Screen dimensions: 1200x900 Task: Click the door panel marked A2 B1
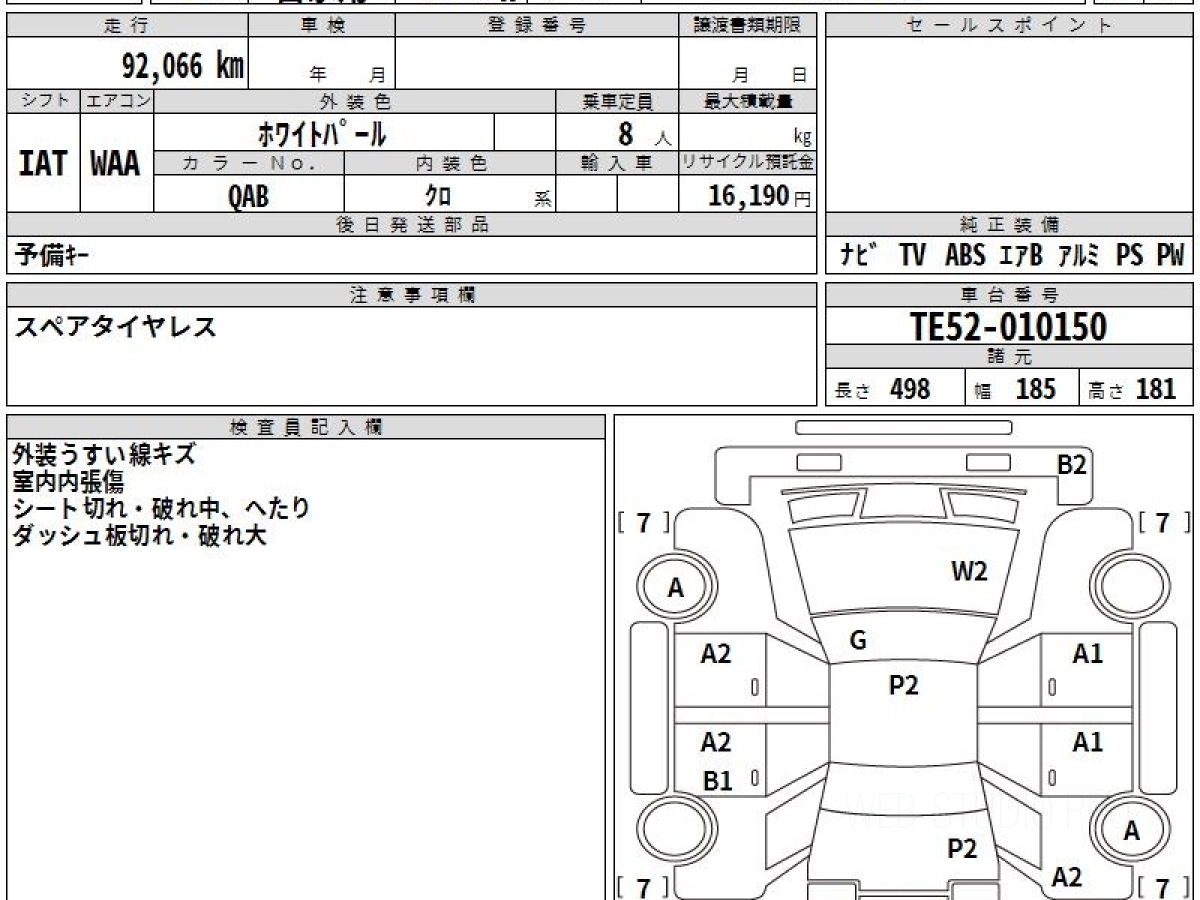pyautogui.click(x=719, y=759)
